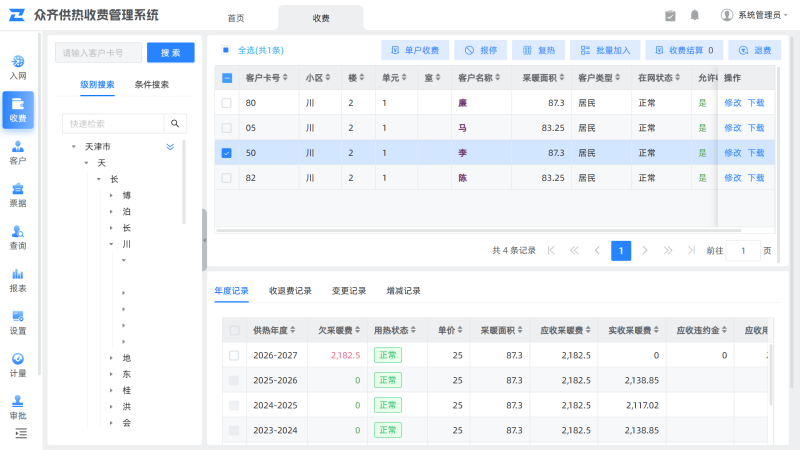Click the 退费 button
This screenshot has width=800, height=450.
pyautogui.click(x=755, y=50)
